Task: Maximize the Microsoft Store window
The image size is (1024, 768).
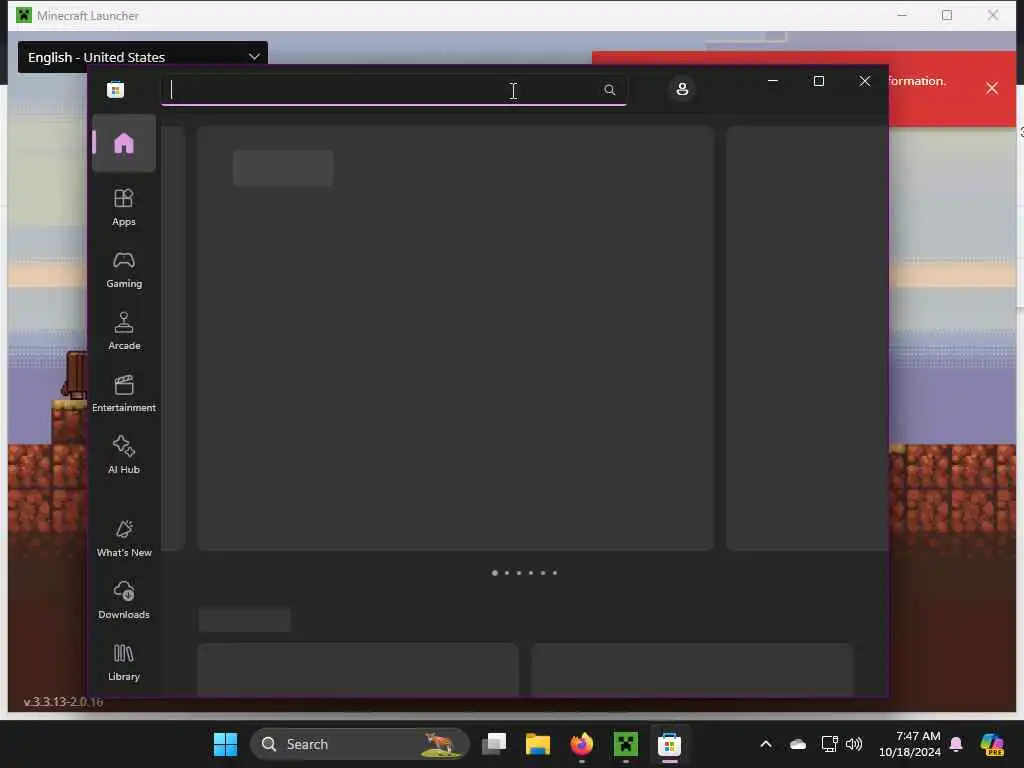Action: (x=818, y=81)
